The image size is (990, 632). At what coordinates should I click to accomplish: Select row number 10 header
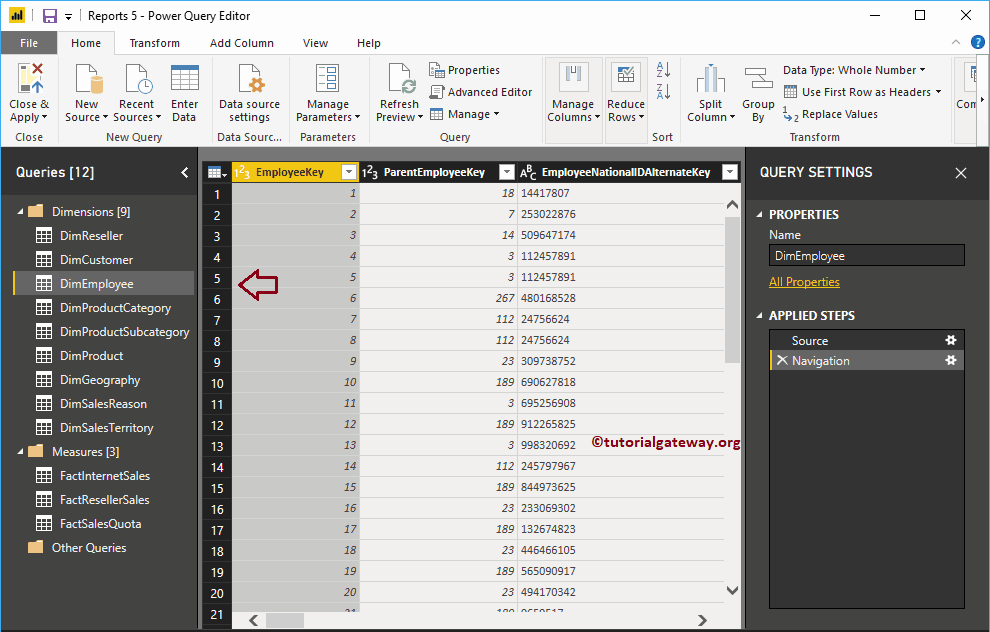217,384
